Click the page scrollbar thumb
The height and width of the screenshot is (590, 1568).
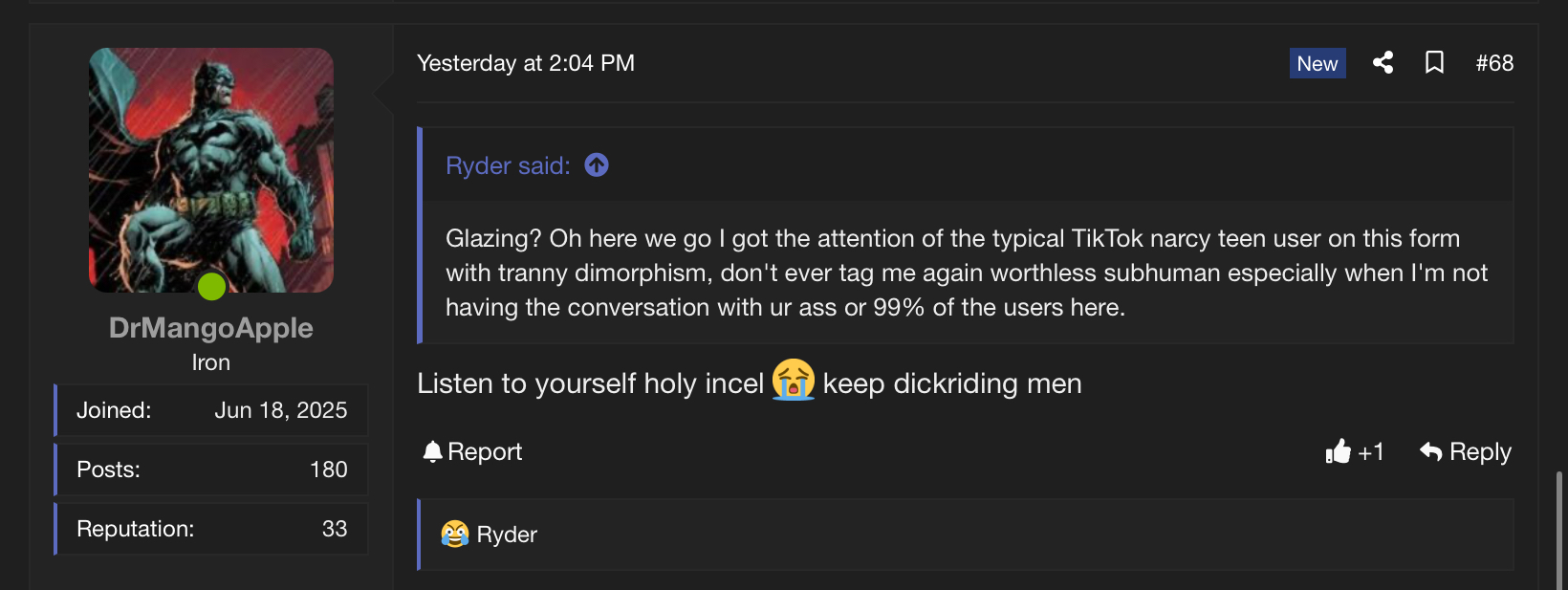click(x=1560, y=529)
